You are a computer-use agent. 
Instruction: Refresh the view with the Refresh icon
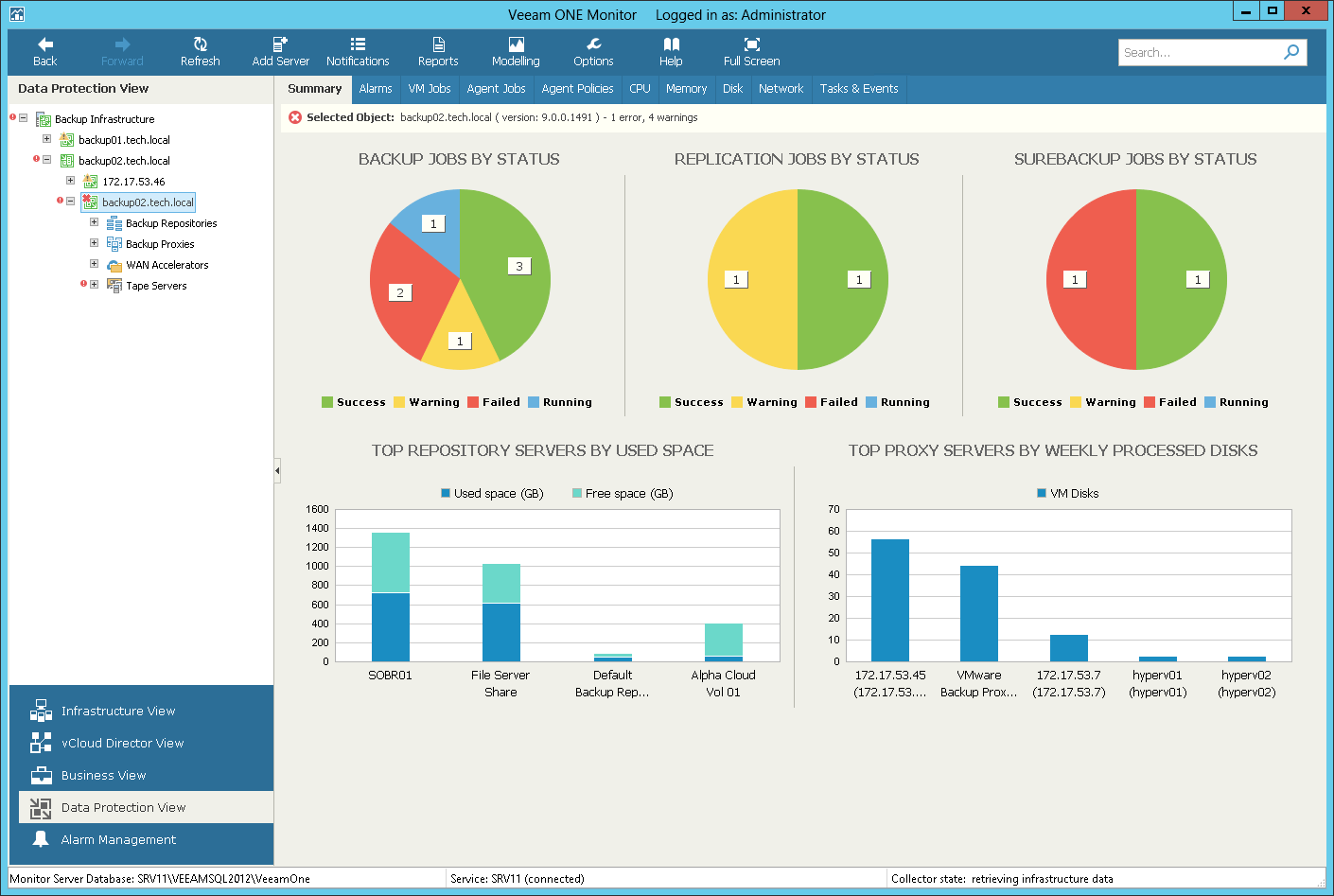pyautogui.click(x=200, y=52)
